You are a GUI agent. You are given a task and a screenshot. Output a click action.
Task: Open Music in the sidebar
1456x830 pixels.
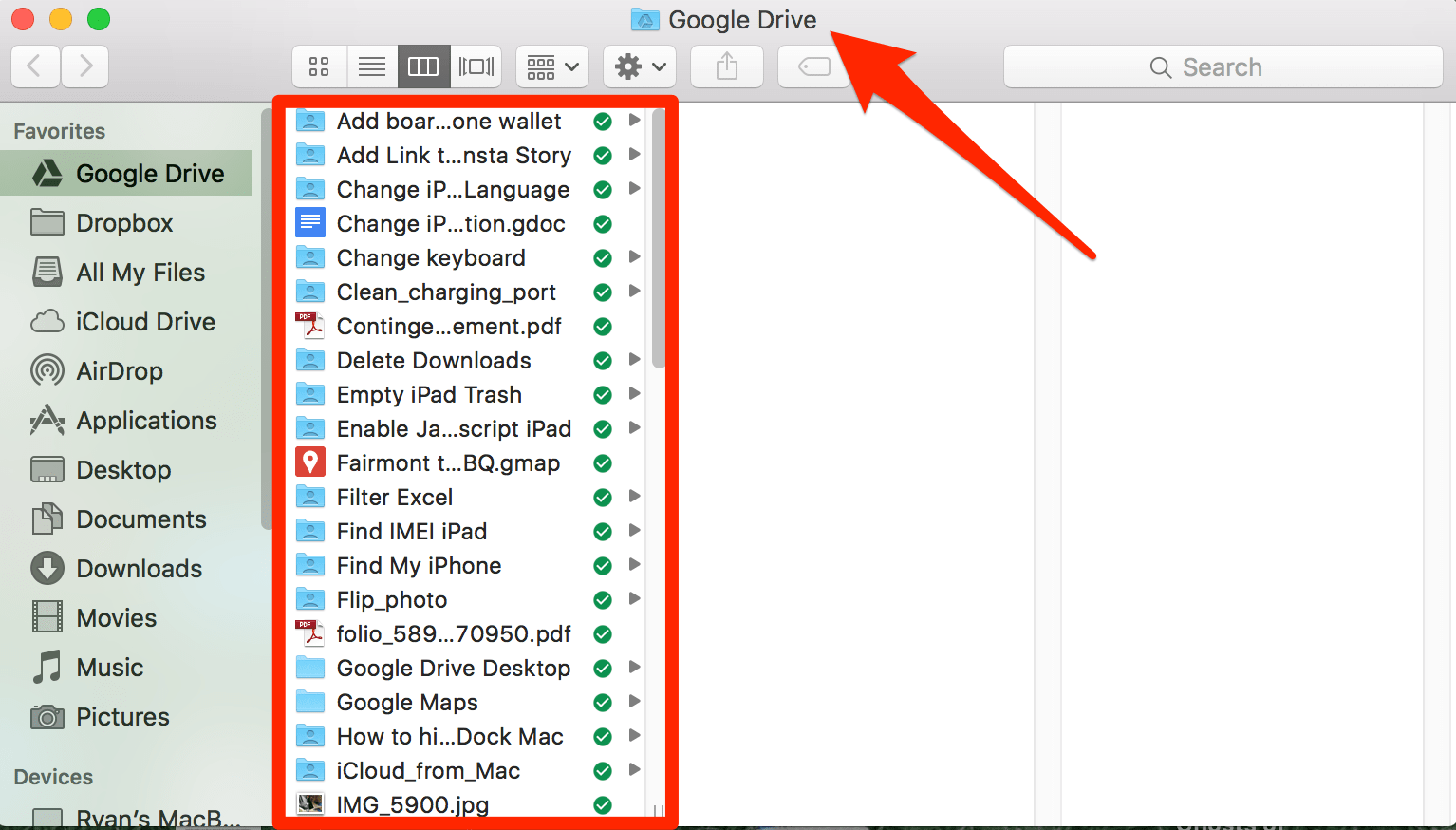pos(126,668)
